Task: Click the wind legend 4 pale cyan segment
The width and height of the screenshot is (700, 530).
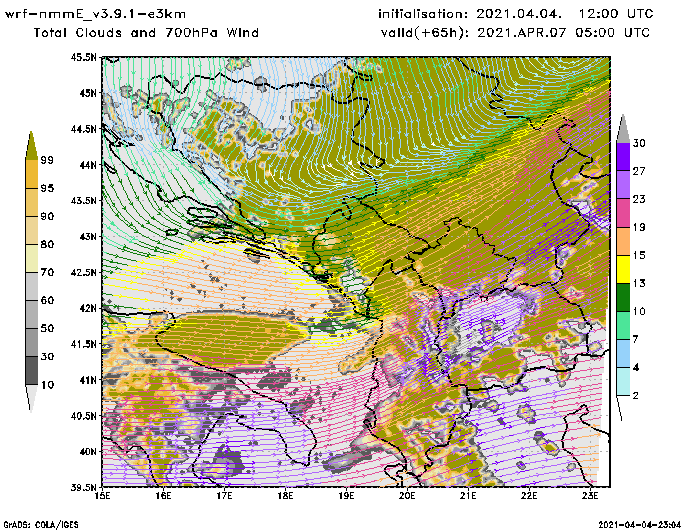Action: 623,381
